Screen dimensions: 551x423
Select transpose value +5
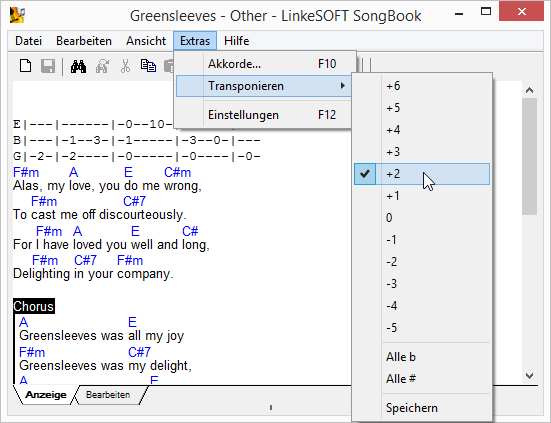[422, 108]
